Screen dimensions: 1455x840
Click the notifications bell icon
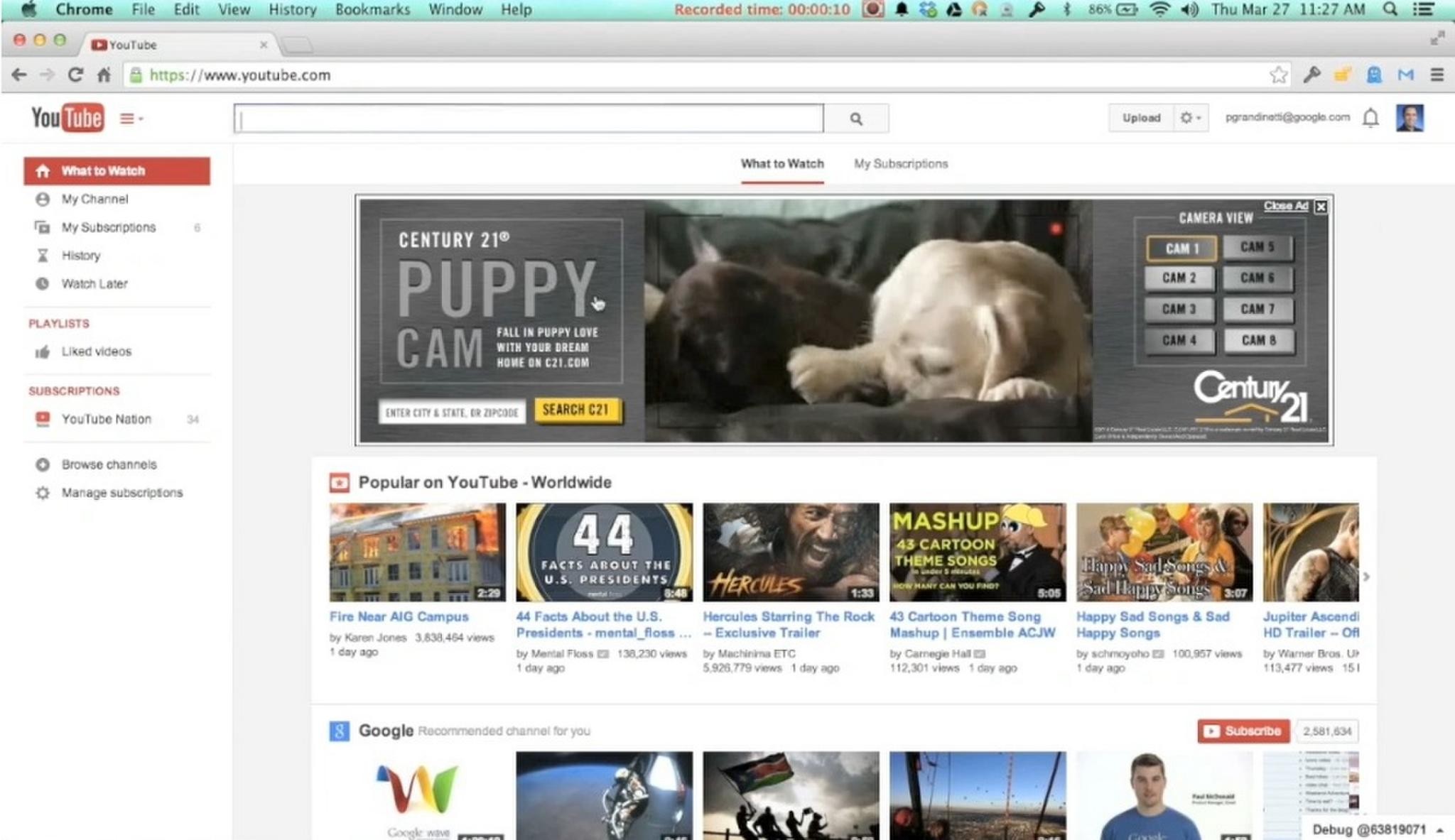(x=1370, y=118)
